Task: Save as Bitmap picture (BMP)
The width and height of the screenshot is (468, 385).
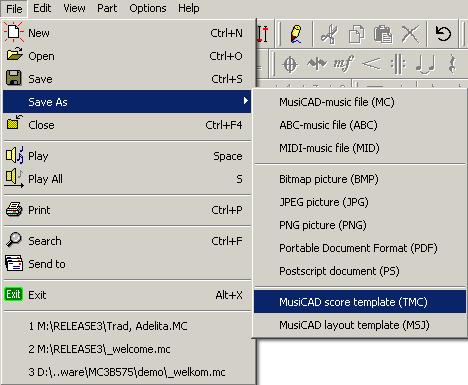Action: coord(360,179)
